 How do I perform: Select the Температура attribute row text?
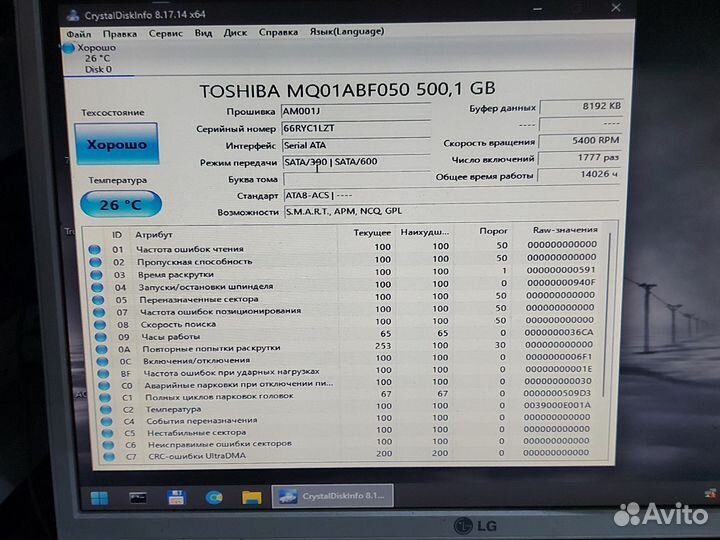pos(173,409)
